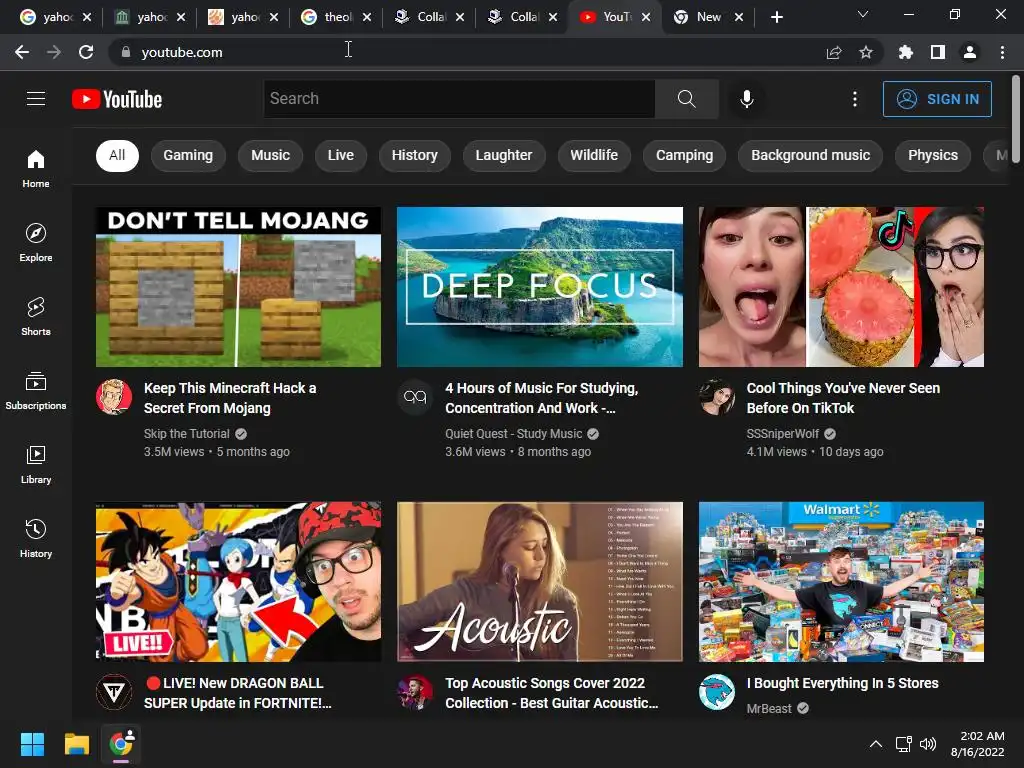
Task: Open Library in the sidebar
Action: tap(36, 464)
